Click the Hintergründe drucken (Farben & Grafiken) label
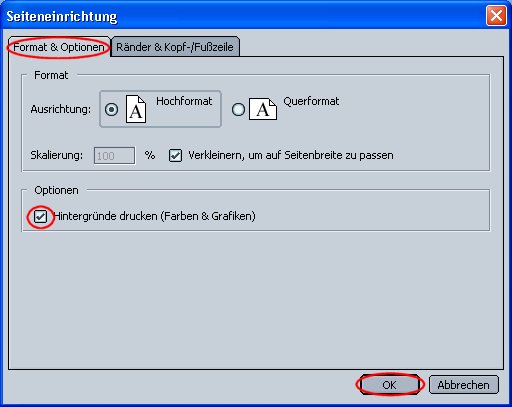The width and height of the screenshot is (512, 407). pyautogui.click(x=154, y=216)
